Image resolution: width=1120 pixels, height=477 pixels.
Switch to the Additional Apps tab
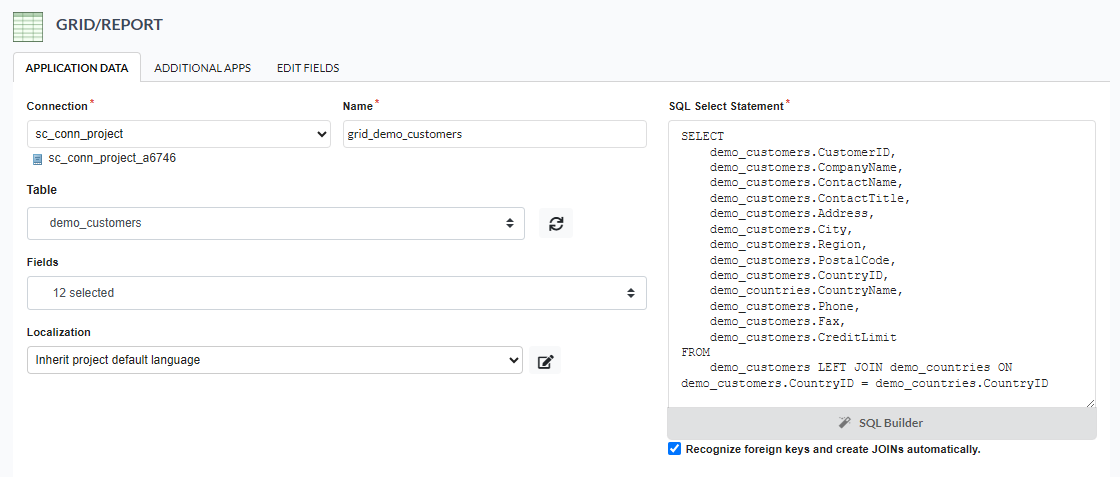coord(202,68)
